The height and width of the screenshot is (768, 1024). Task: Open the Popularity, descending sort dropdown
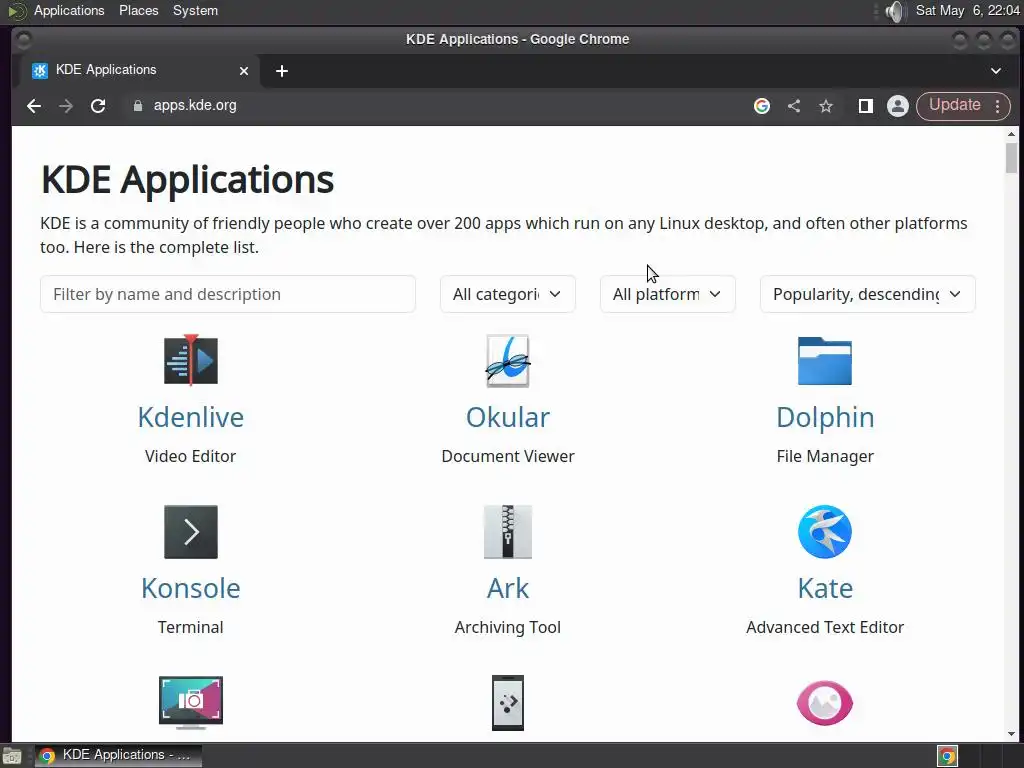click(x=868, y=295)
